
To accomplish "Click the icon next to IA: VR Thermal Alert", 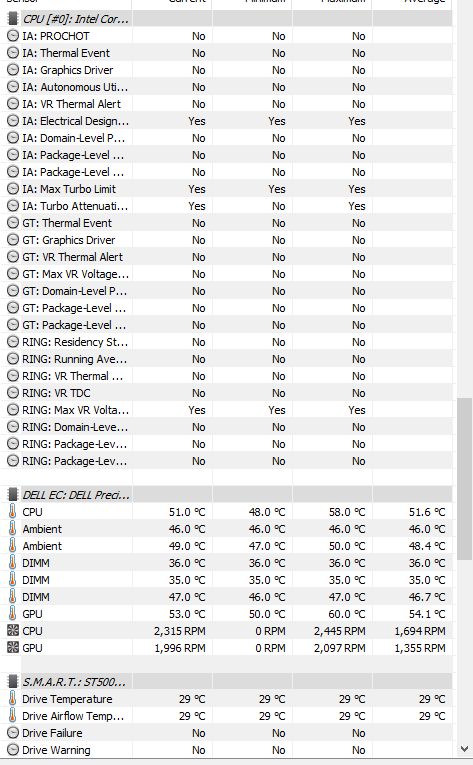I will point(13,104).
